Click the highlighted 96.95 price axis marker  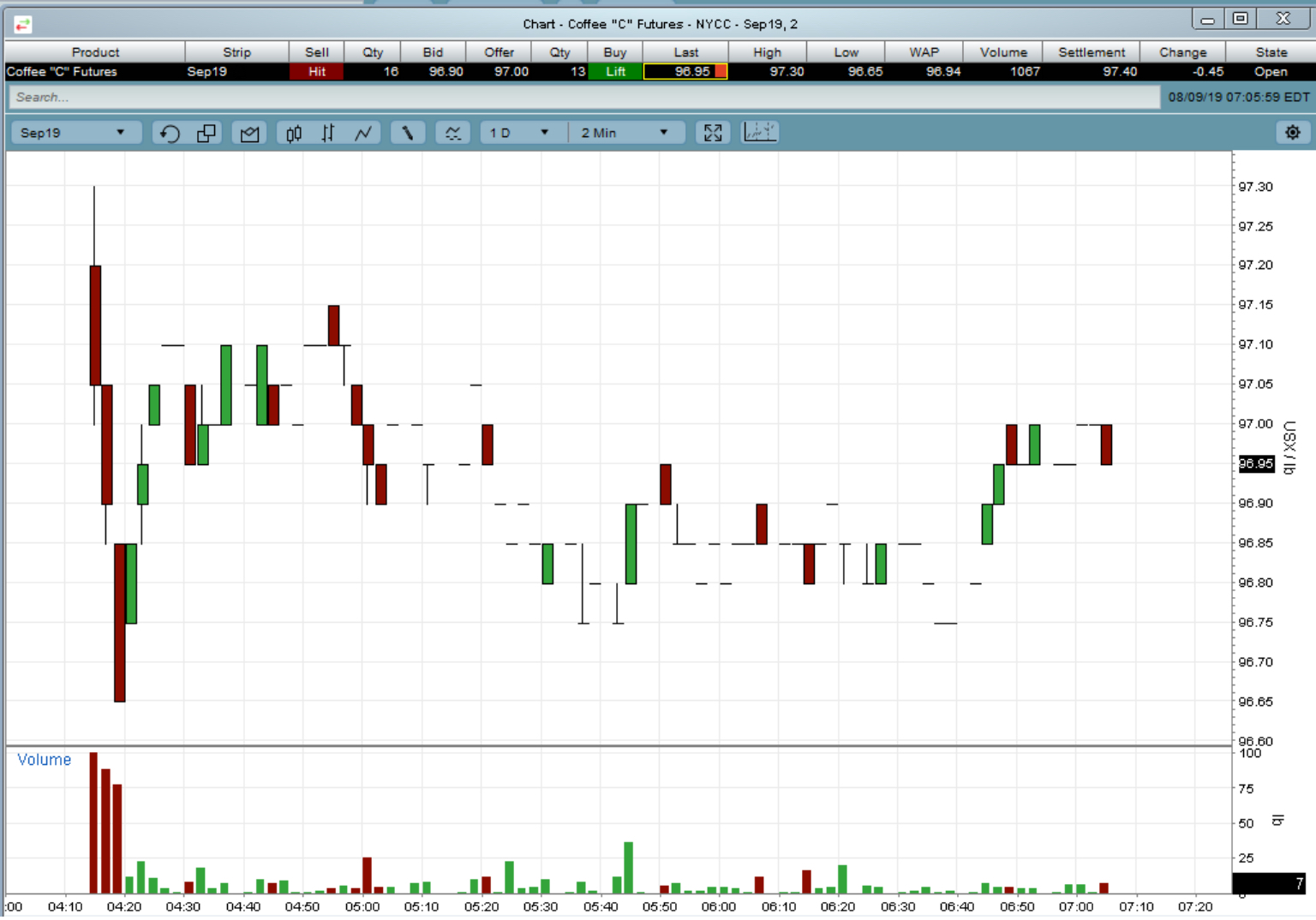(1256, 463)
